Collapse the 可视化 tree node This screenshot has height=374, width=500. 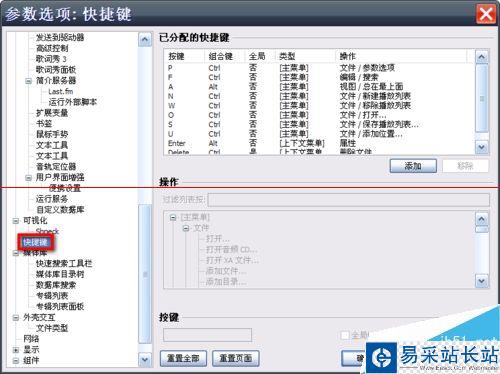16,221
